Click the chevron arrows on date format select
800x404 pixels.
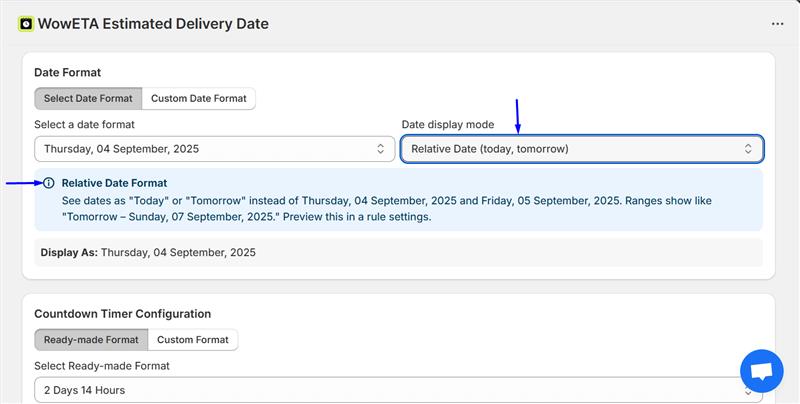(380, 149)
